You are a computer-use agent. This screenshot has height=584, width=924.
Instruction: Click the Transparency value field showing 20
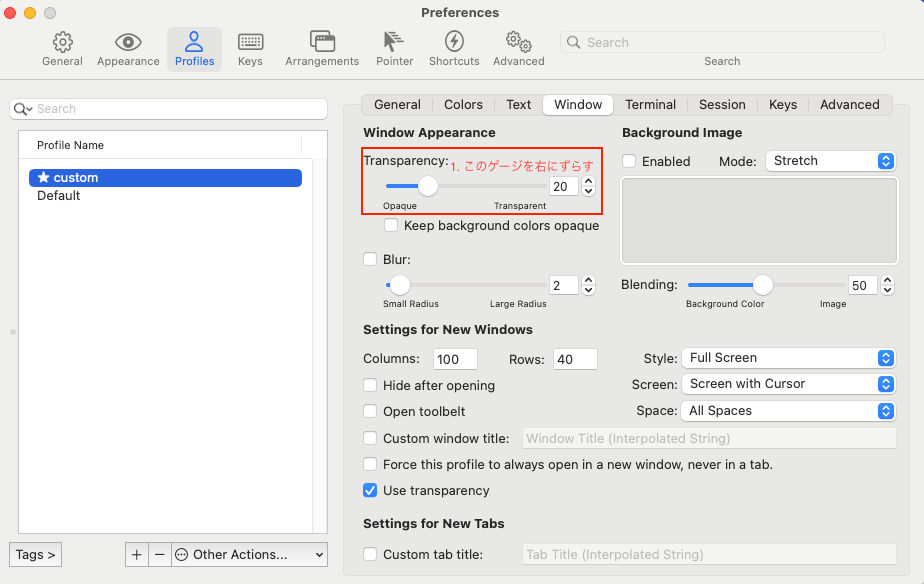click(563, 186)
